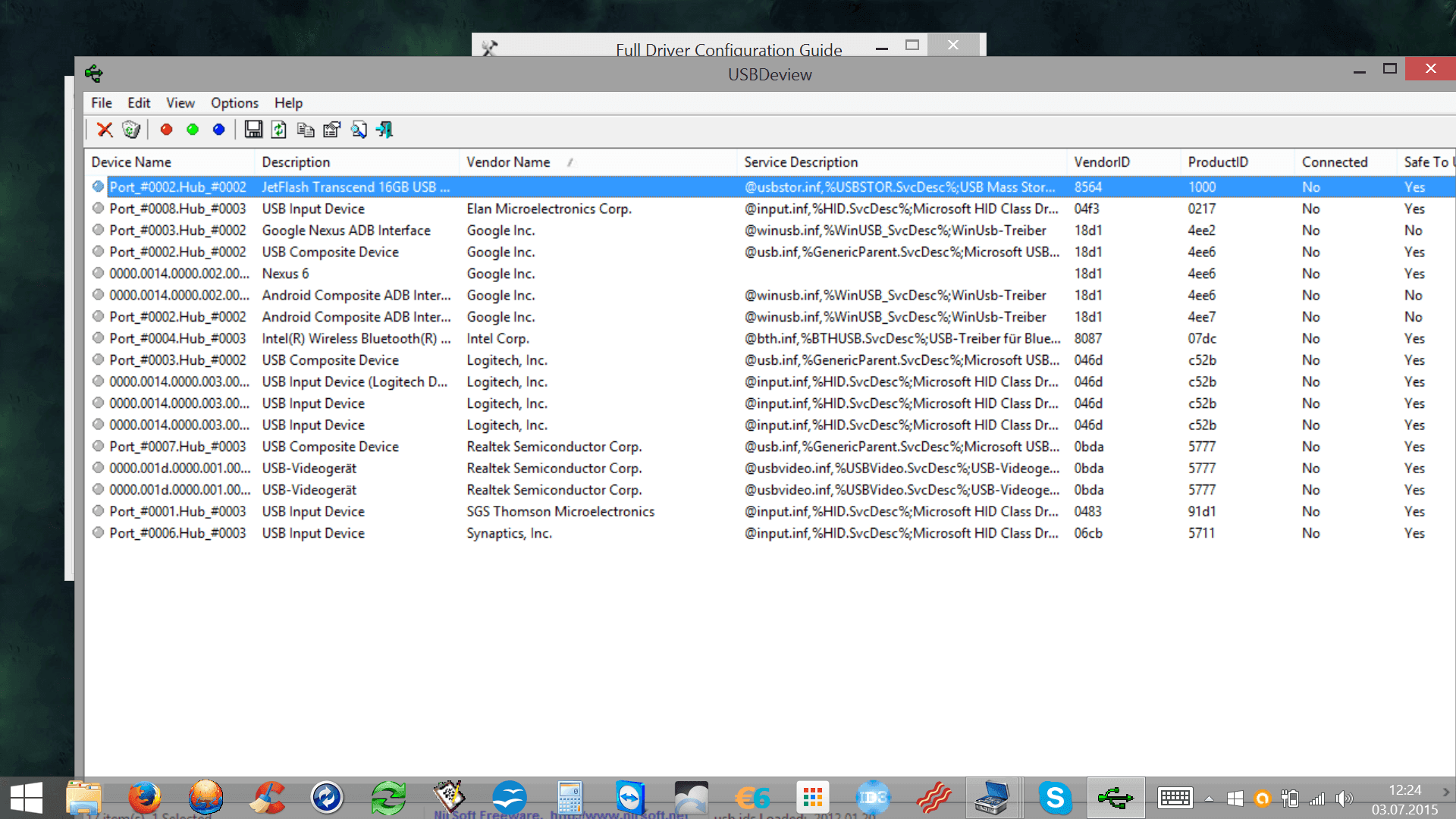Click Synaptics, Inc. vendor cell

[x=509, y=533]
